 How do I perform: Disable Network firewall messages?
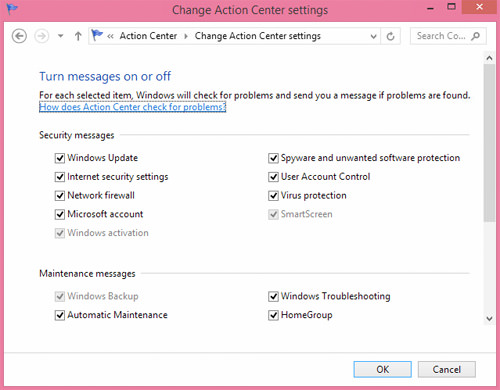tap(60, 195)
